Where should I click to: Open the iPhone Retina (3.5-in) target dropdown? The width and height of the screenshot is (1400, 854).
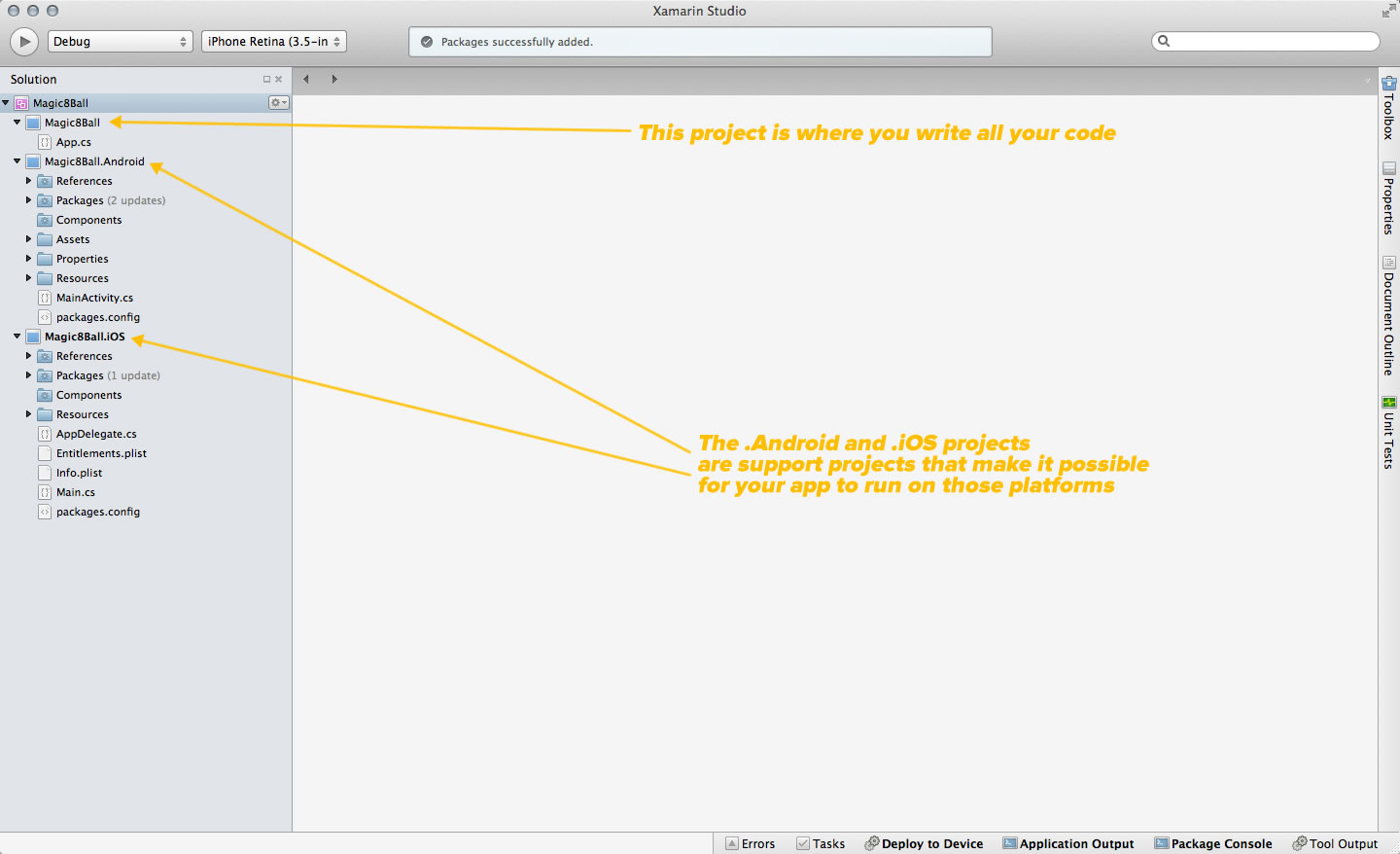click(274, 42)
